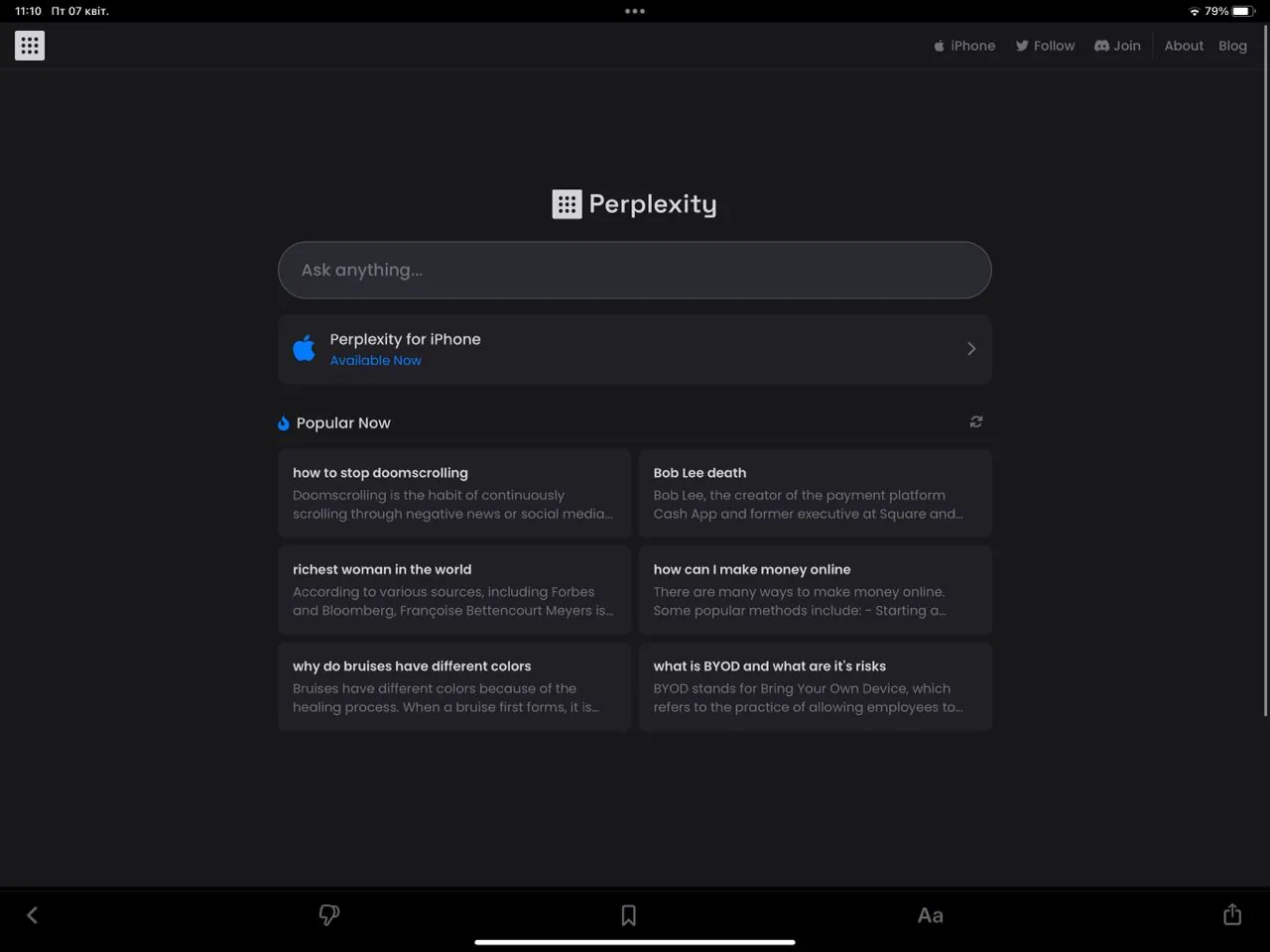Tap the share icon in bottom toolbar
The image size is (1270, 952).
[1232, 914]
